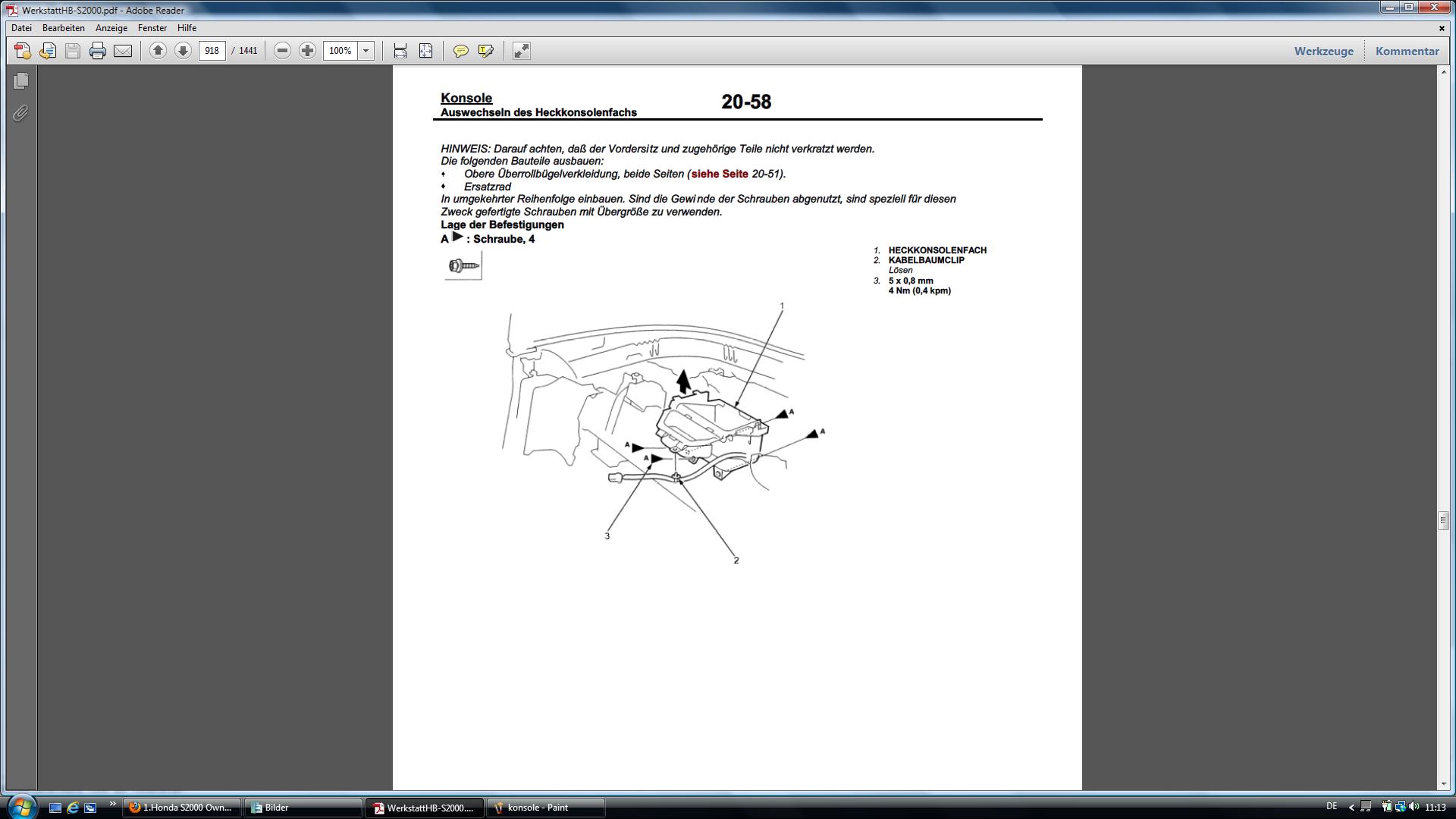Open the Anzeige menu
Image resolution: width=1456 pixels, height=819 pixels.
(x=111, y=28)
